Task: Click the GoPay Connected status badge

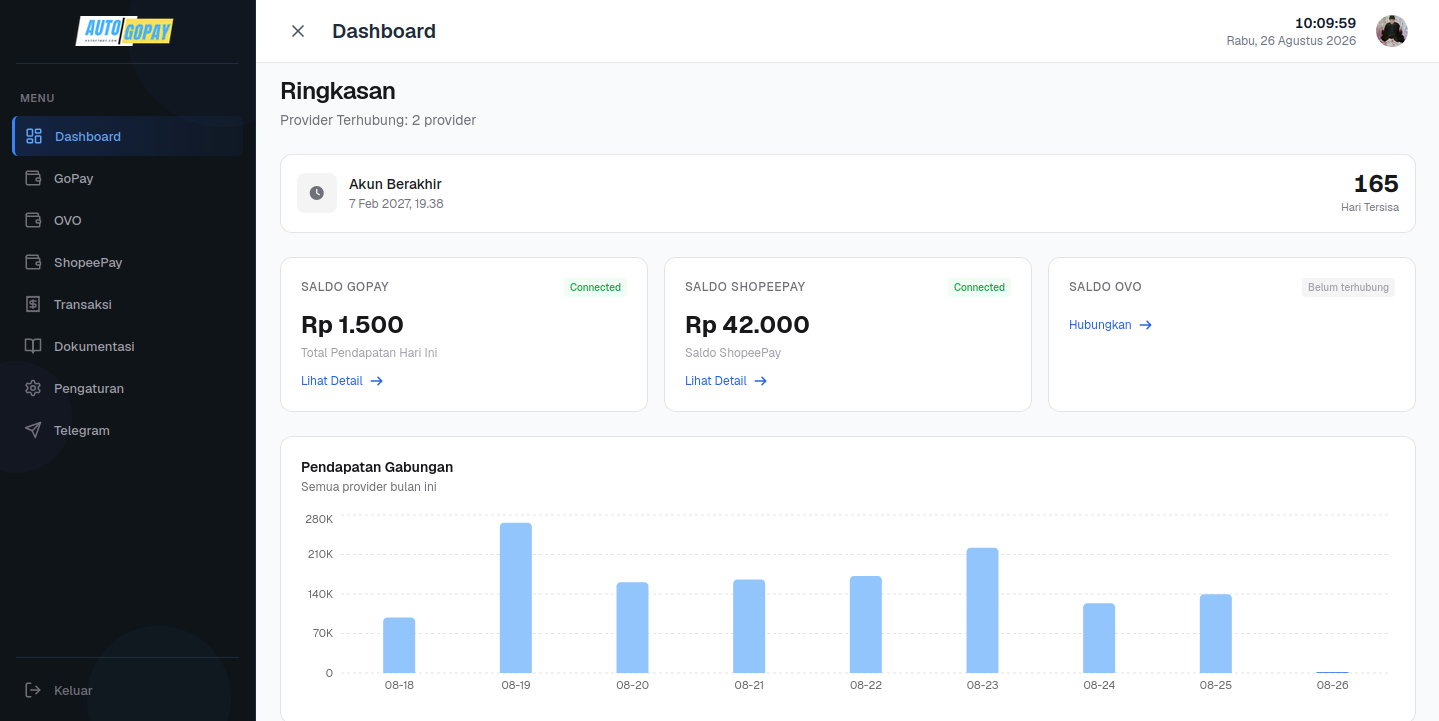Action: pos(595,287)
